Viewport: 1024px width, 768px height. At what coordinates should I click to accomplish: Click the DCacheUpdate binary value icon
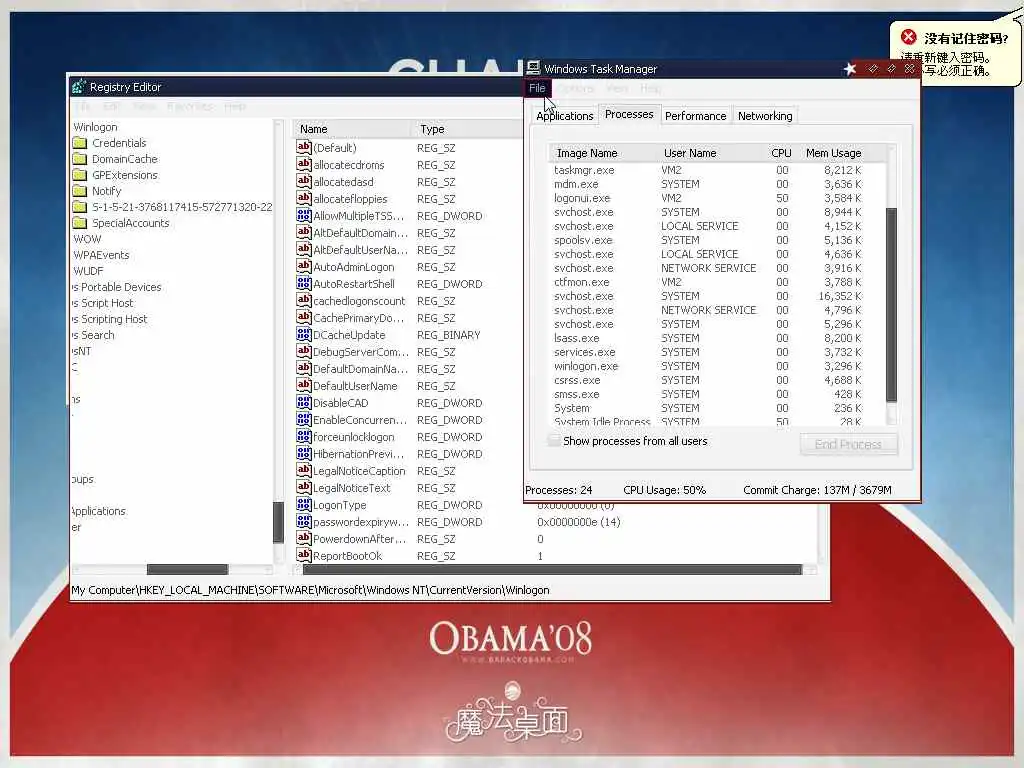[x=304, y=334]
